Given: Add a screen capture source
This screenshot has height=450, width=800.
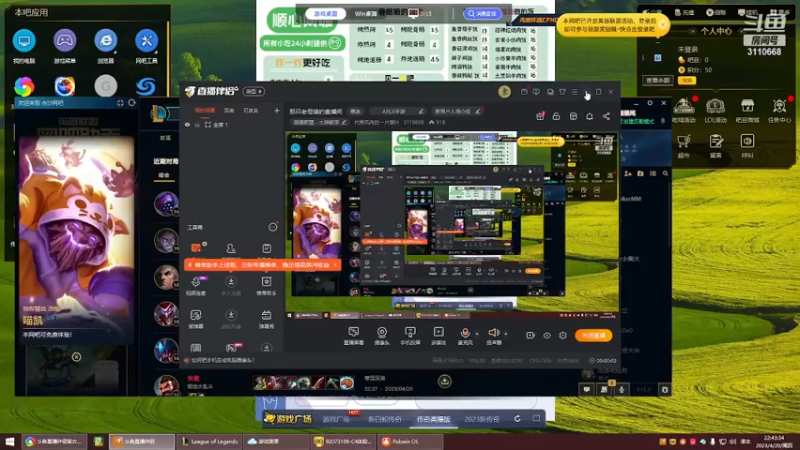Looking at the screenshot, I should 353,336.
